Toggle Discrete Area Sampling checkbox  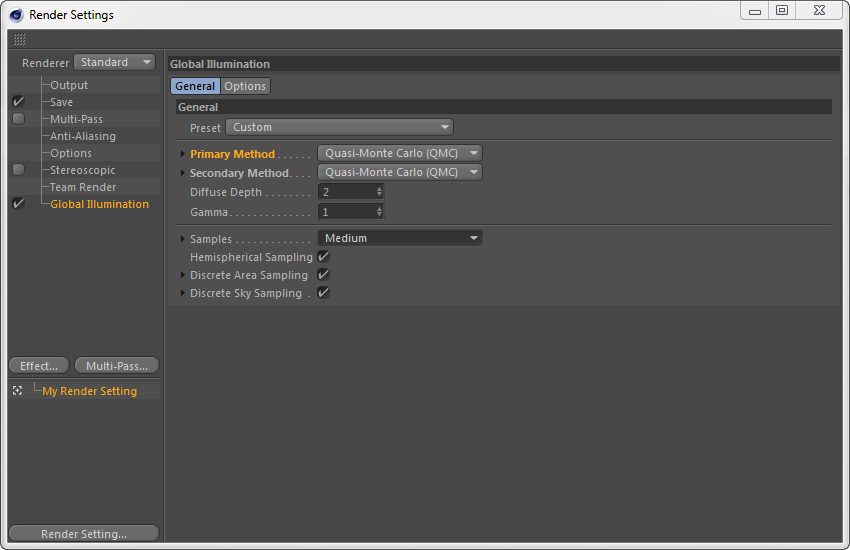[323, 275]
